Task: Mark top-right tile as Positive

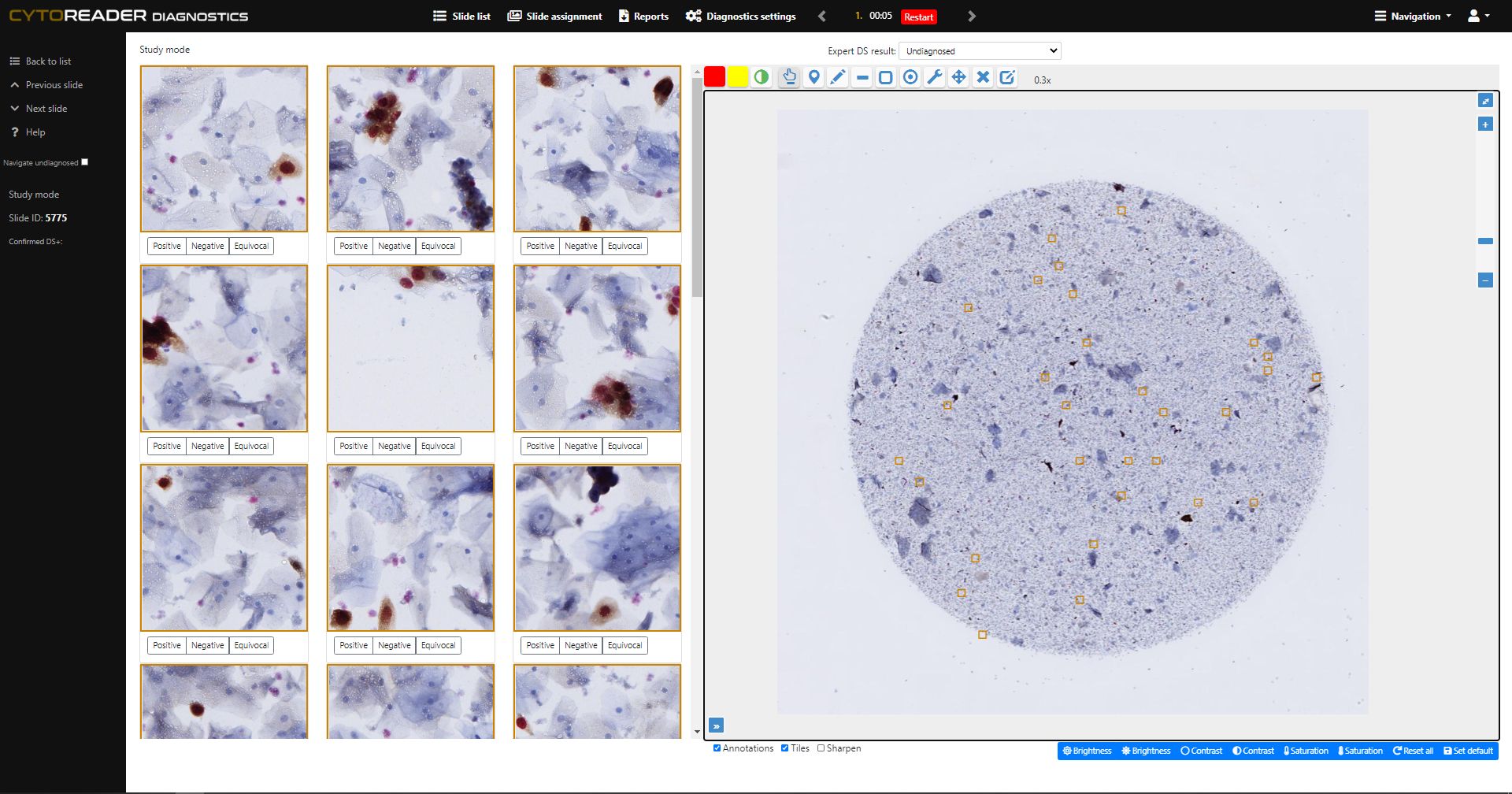Action: (540, 247)
